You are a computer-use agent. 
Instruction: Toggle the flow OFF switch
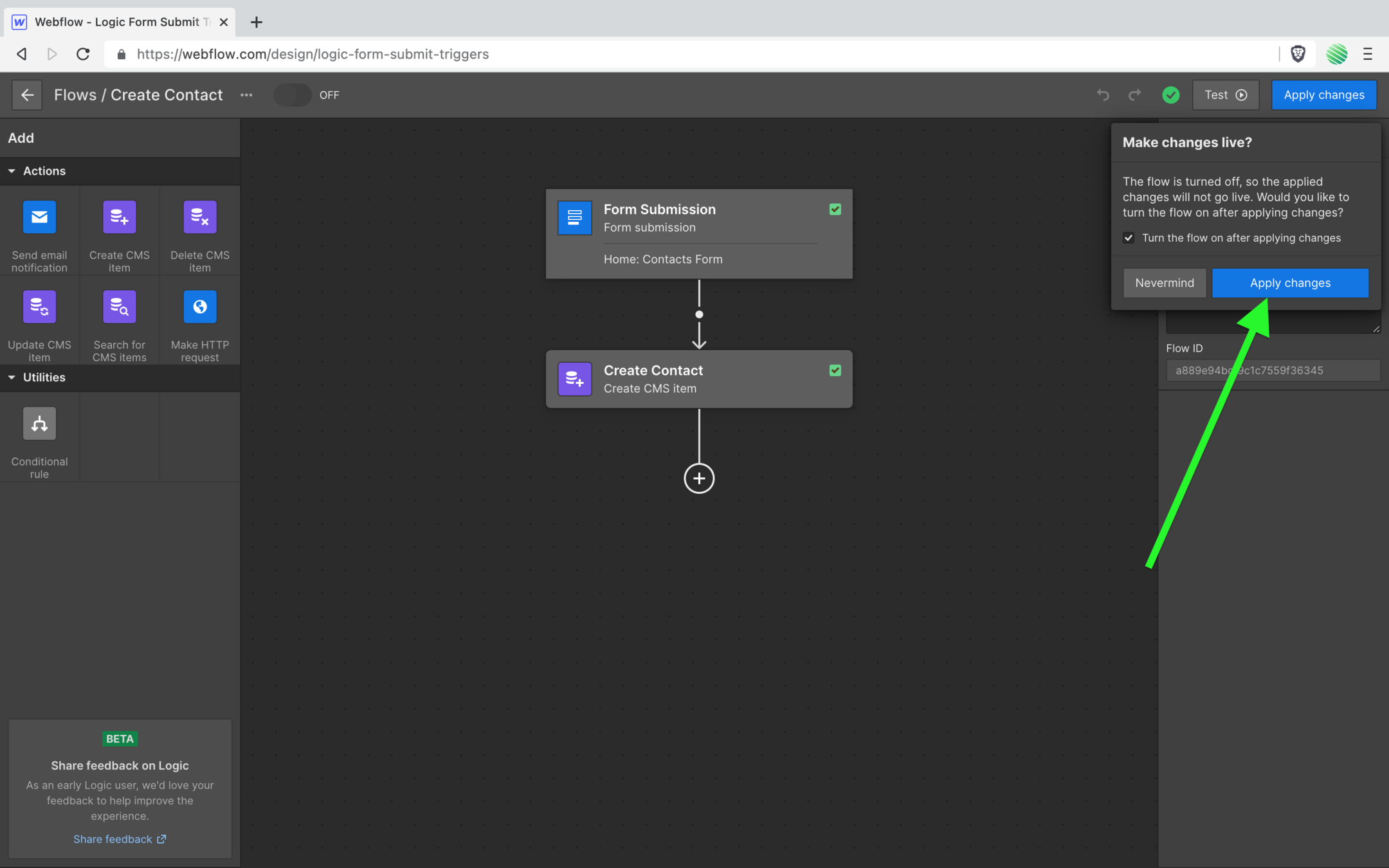(293, 95)
